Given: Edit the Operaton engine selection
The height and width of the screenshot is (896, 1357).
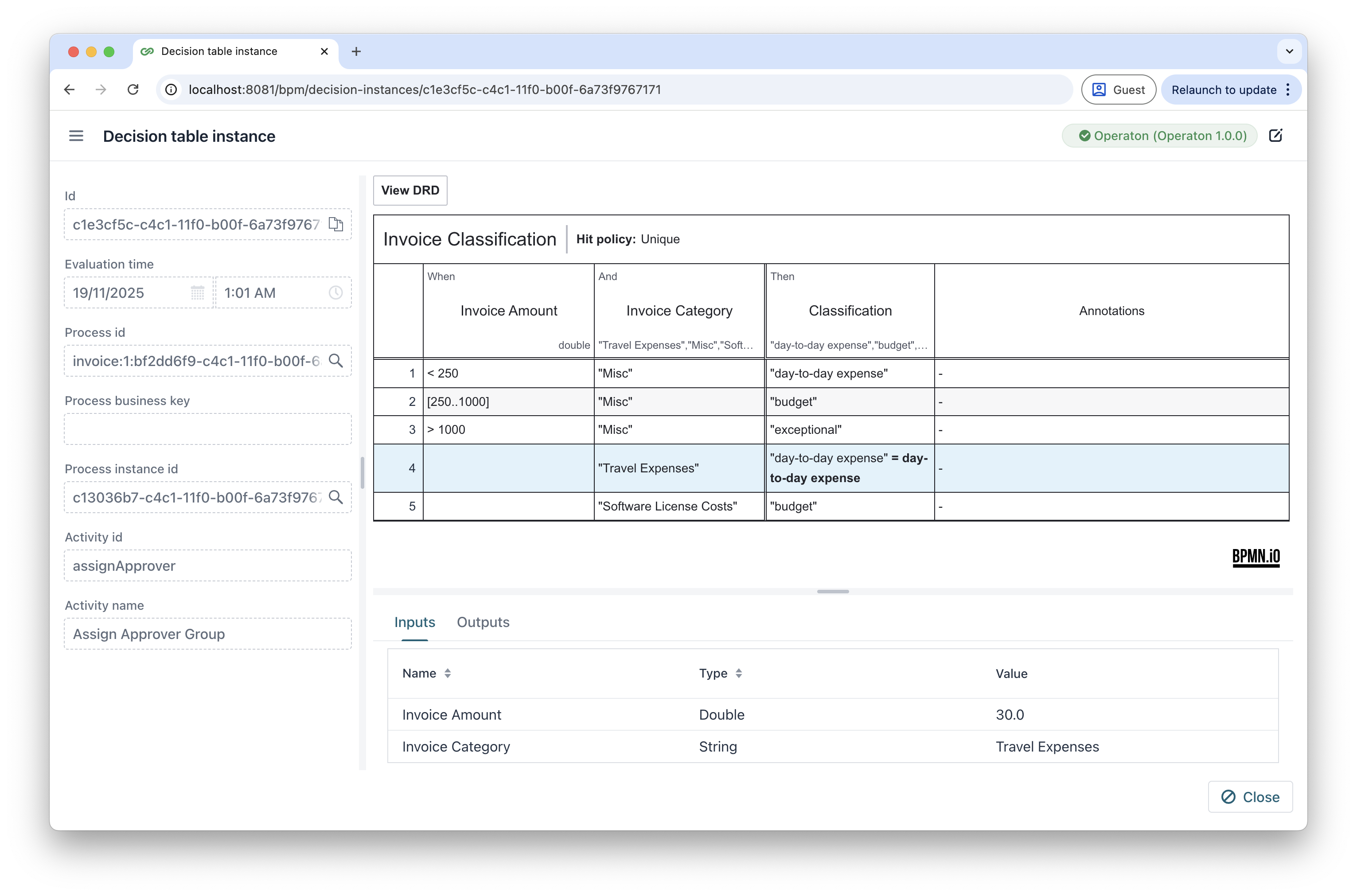Looking at the screenshot, I should (x=1276, y=136).
